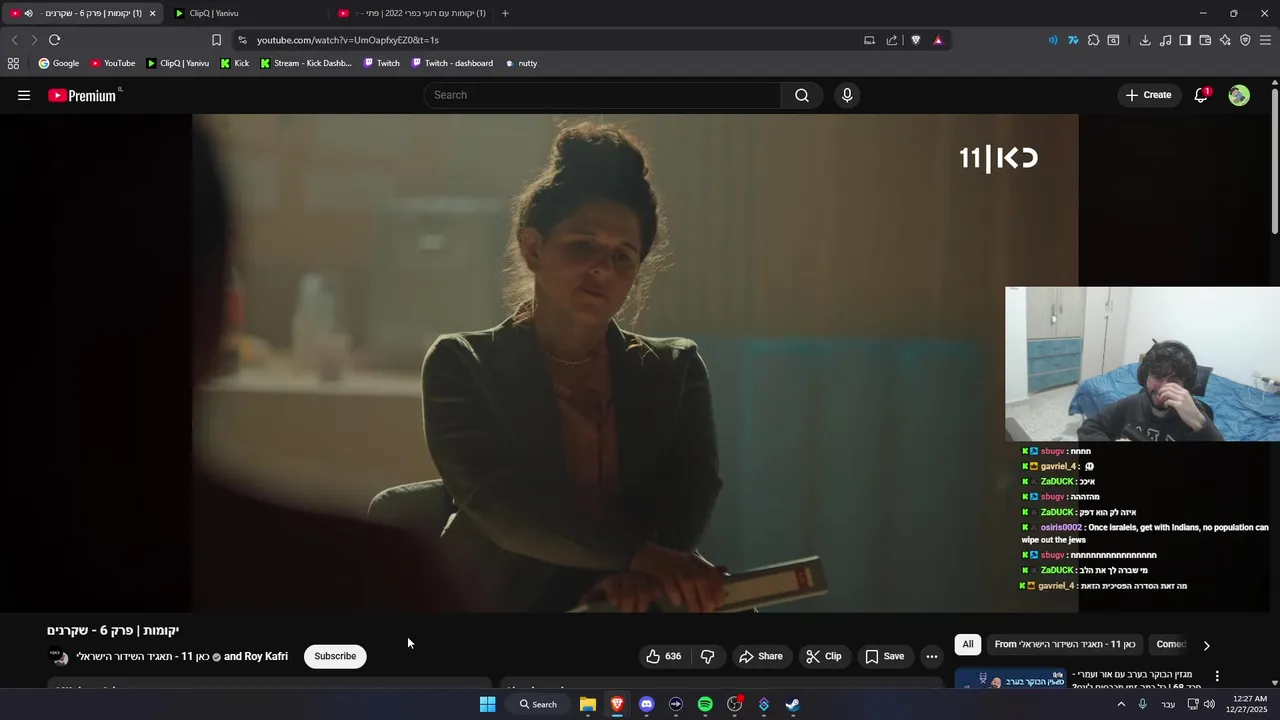Start voice search with the microphone
This screenshot has width=1280, height=720.
point(847,95)
